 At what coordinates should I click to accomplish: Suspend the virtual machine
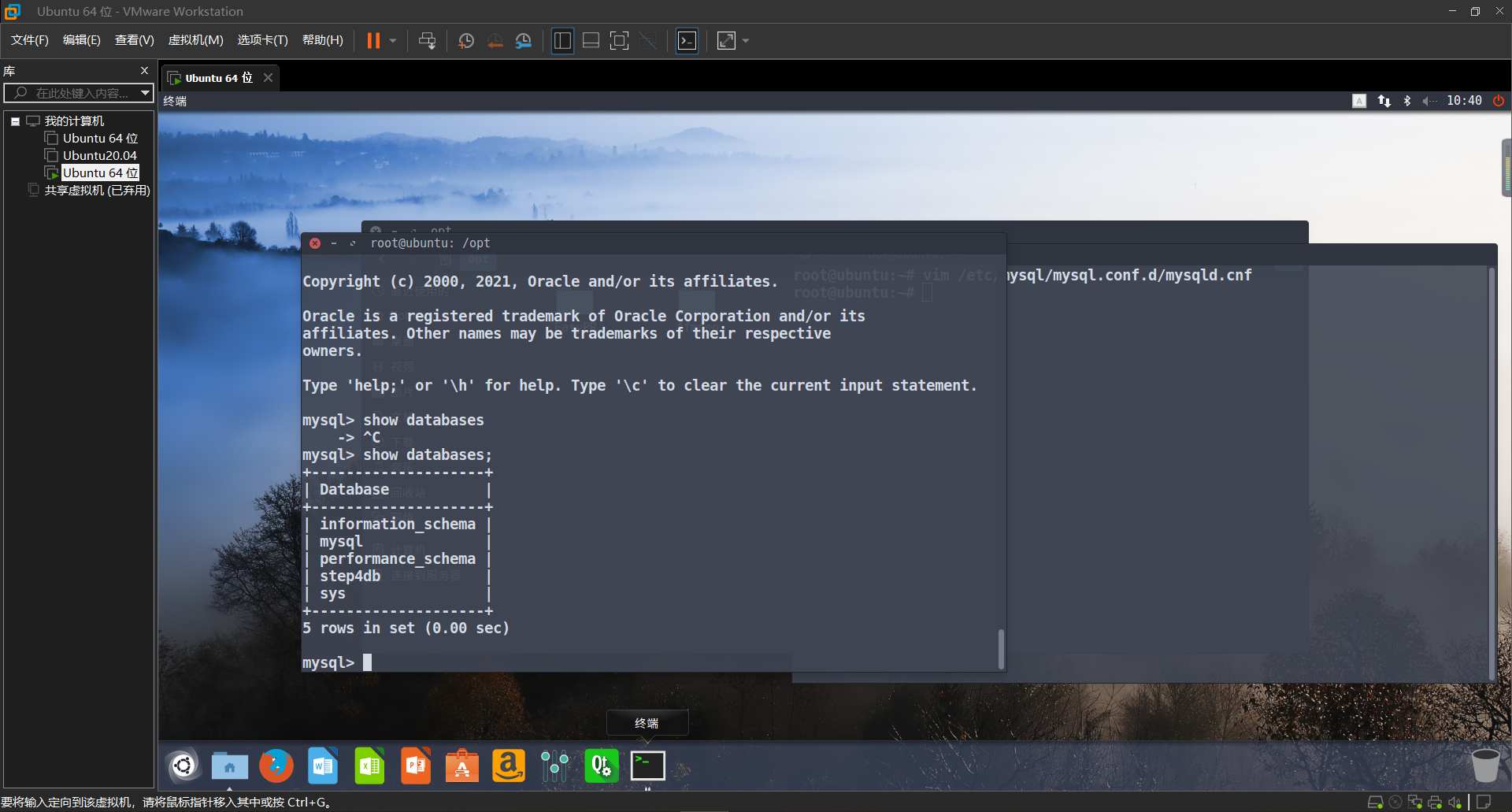coord(373,40)
